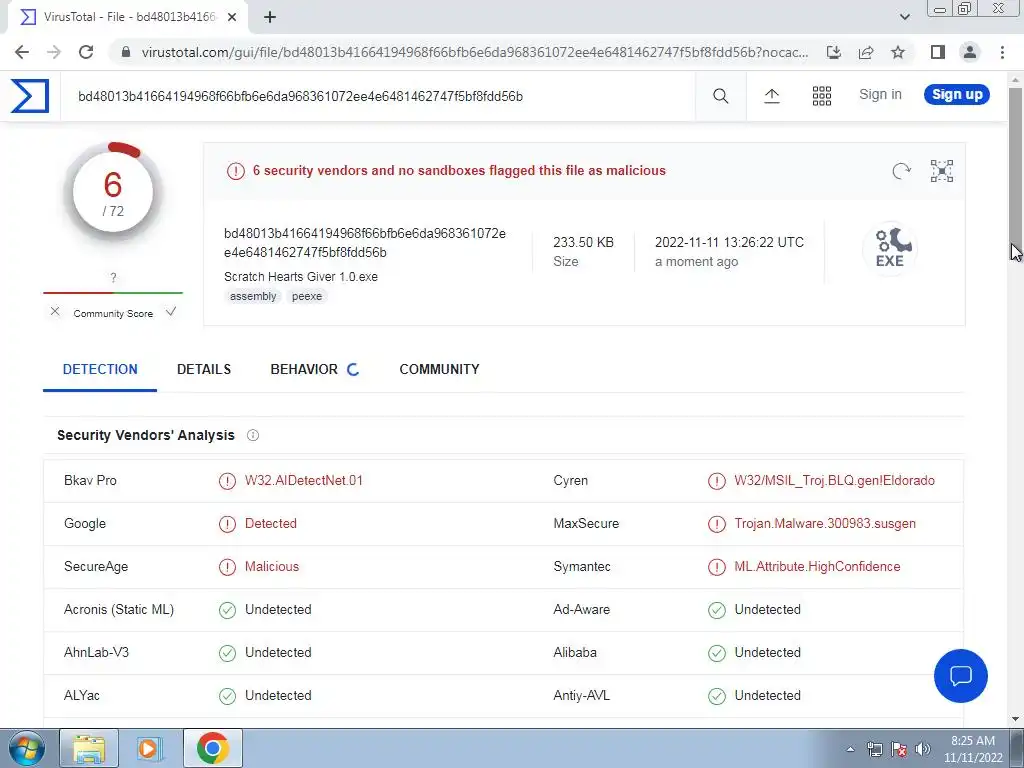The width and height of the screenshot is (1024, 768).
Task: Go back in browser
Action: [22, 52]
